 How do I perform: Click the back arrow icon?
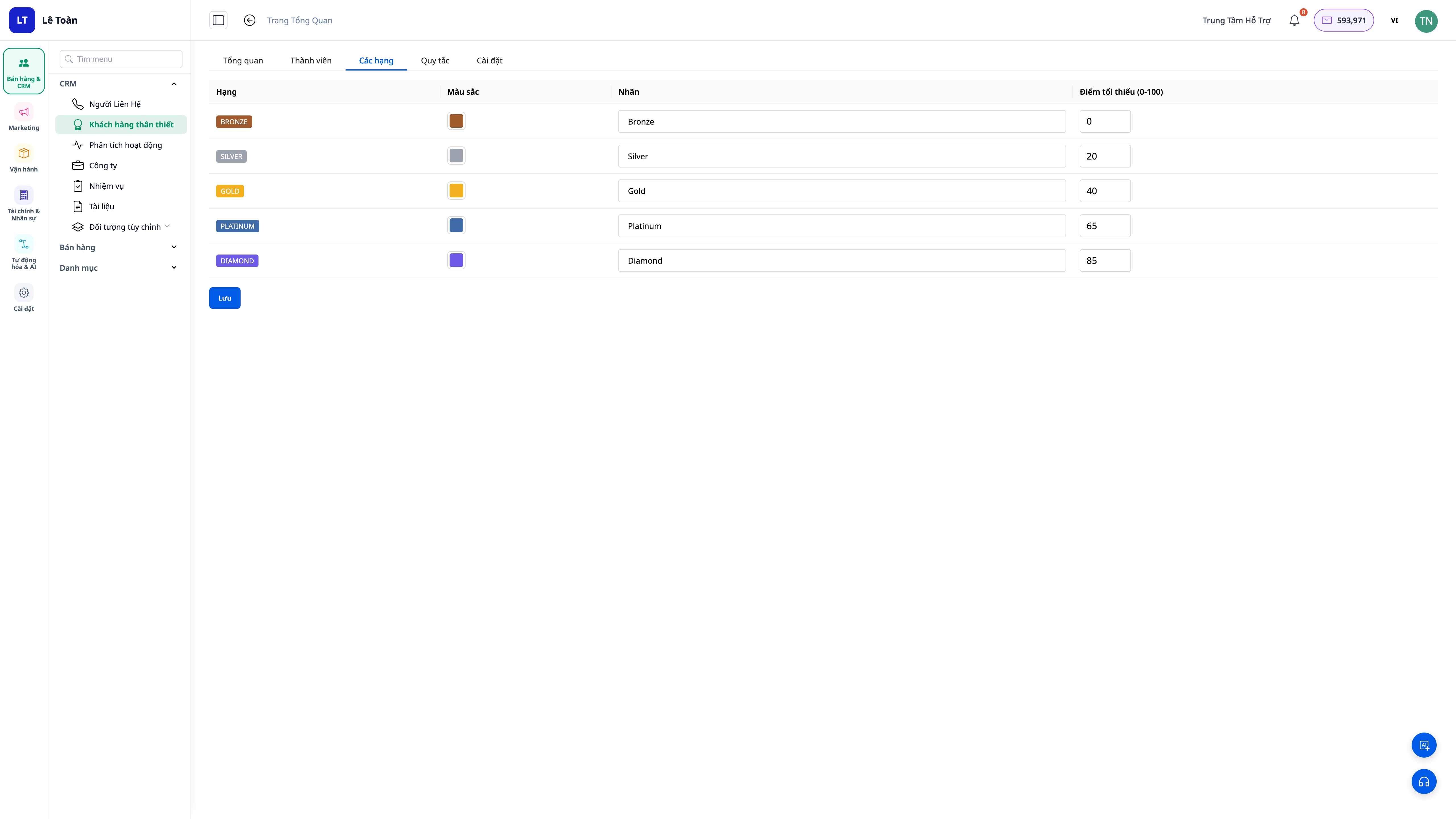[249, 20]
